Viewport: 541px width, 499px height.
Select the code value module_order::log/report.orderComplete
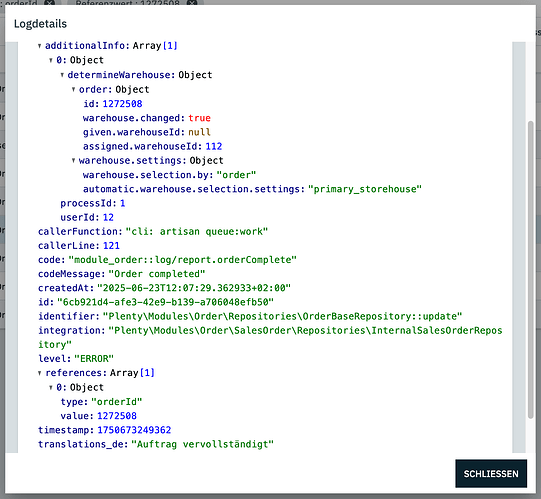coord(183,260)
